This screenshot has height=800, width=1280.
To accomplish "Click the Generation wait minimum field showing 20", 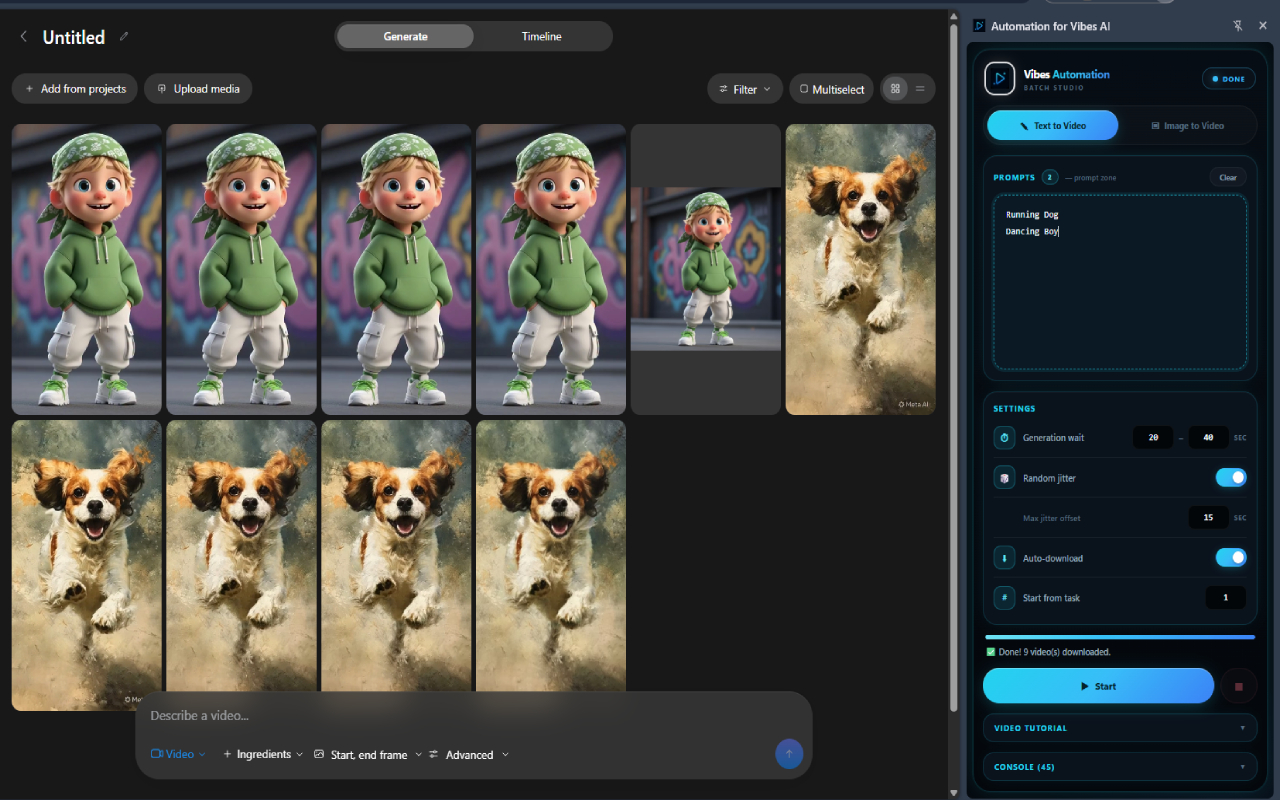I will 1153,438.
